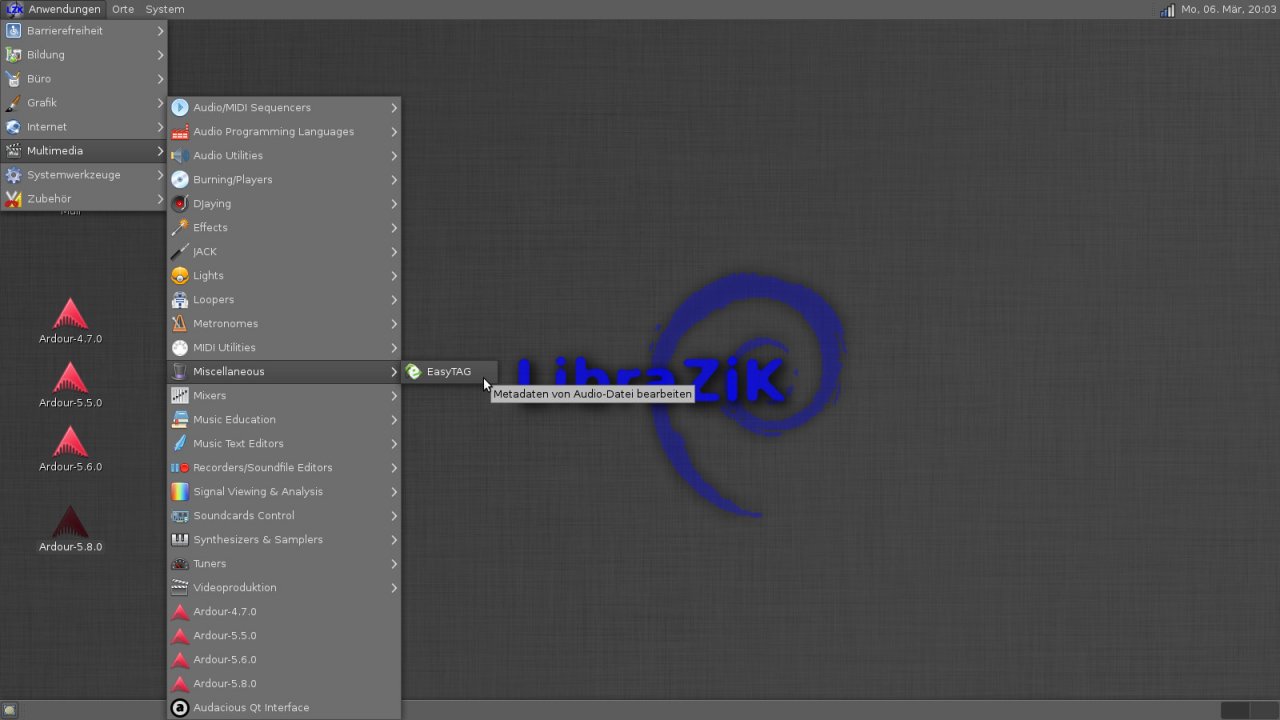Click the Lights label
The width and height of the screenshot is (1280, 720).
click(209, 276)
